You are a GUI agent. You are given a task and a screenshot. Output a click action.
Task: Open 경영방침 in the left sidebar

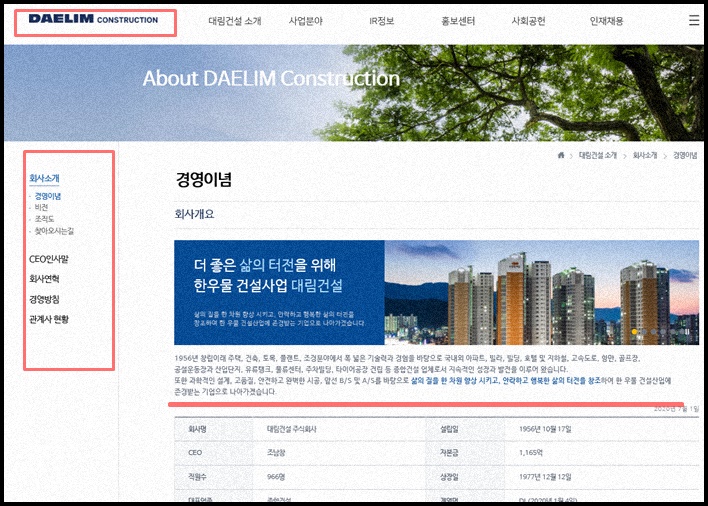[44, 299]
